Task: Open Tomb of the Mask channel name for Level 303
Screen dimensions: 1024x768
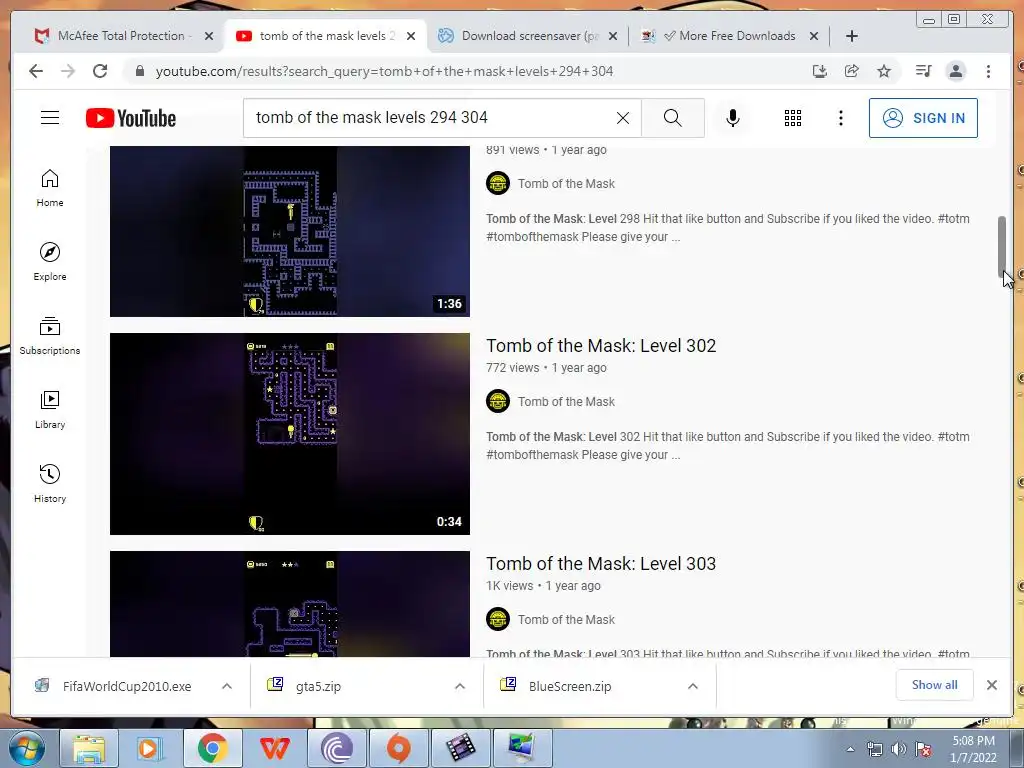Action: (566, 620)
